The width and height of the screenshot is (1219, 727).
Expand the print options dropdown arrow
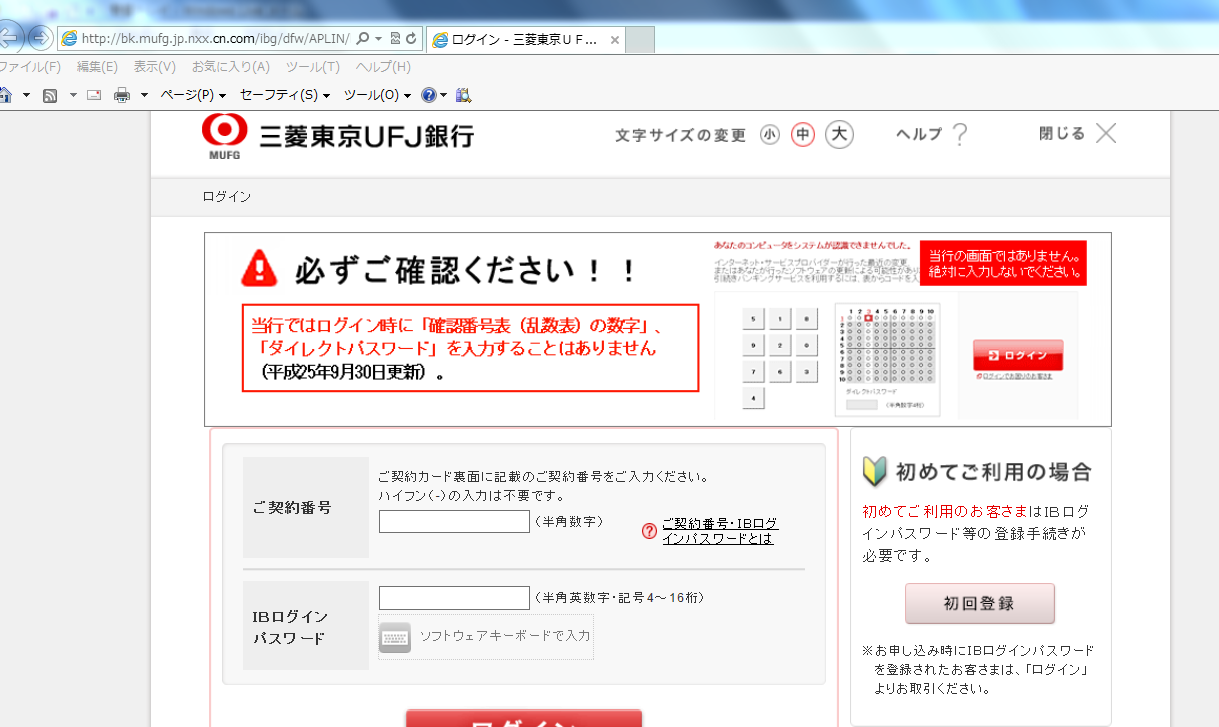coord(144,96)
